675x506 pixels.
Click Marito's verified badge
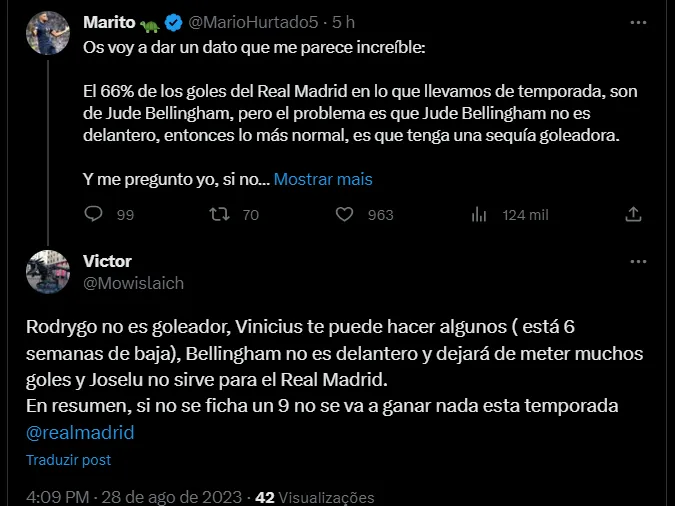174,22
